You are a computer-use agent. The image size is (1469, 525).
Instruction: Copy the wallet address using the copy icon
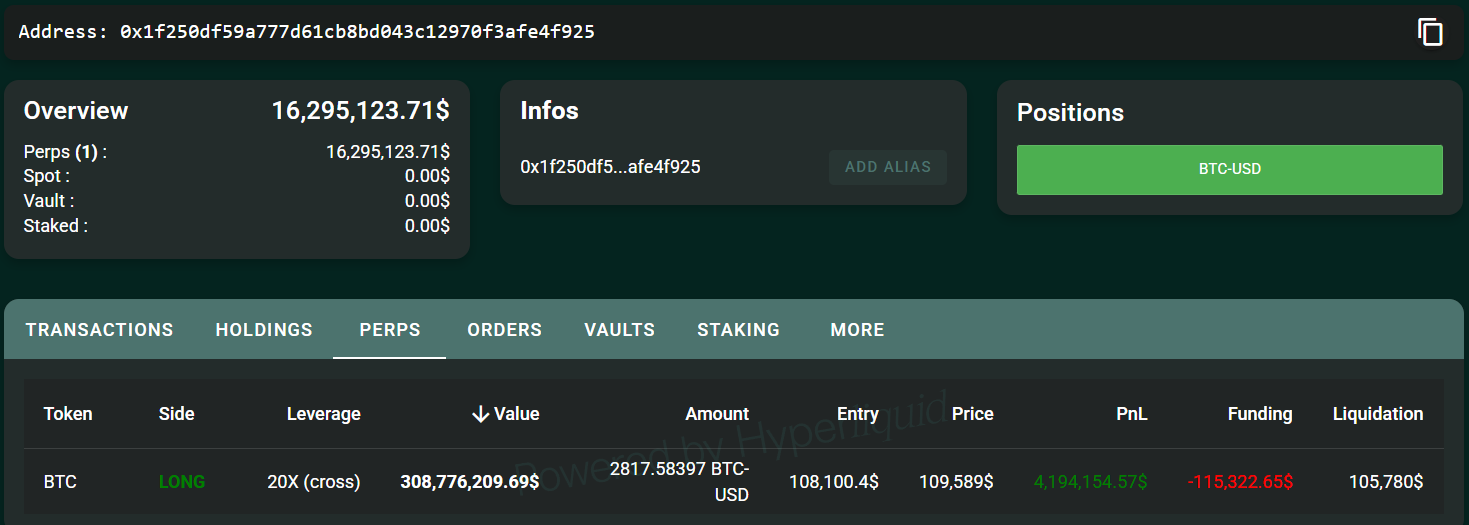coord(1430,32)
